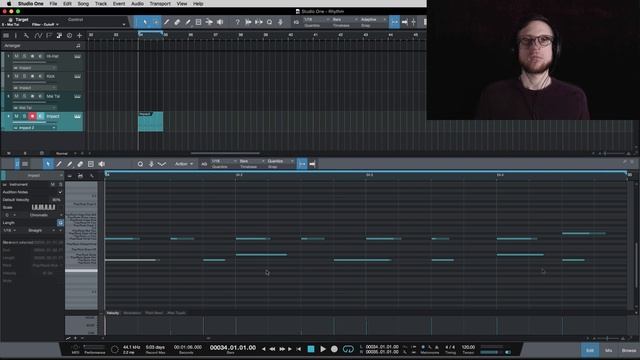Screen dimensions: 640x360
Task: Select the Eraser tool in the arrange toolbar
Action: tap(177, 22)
